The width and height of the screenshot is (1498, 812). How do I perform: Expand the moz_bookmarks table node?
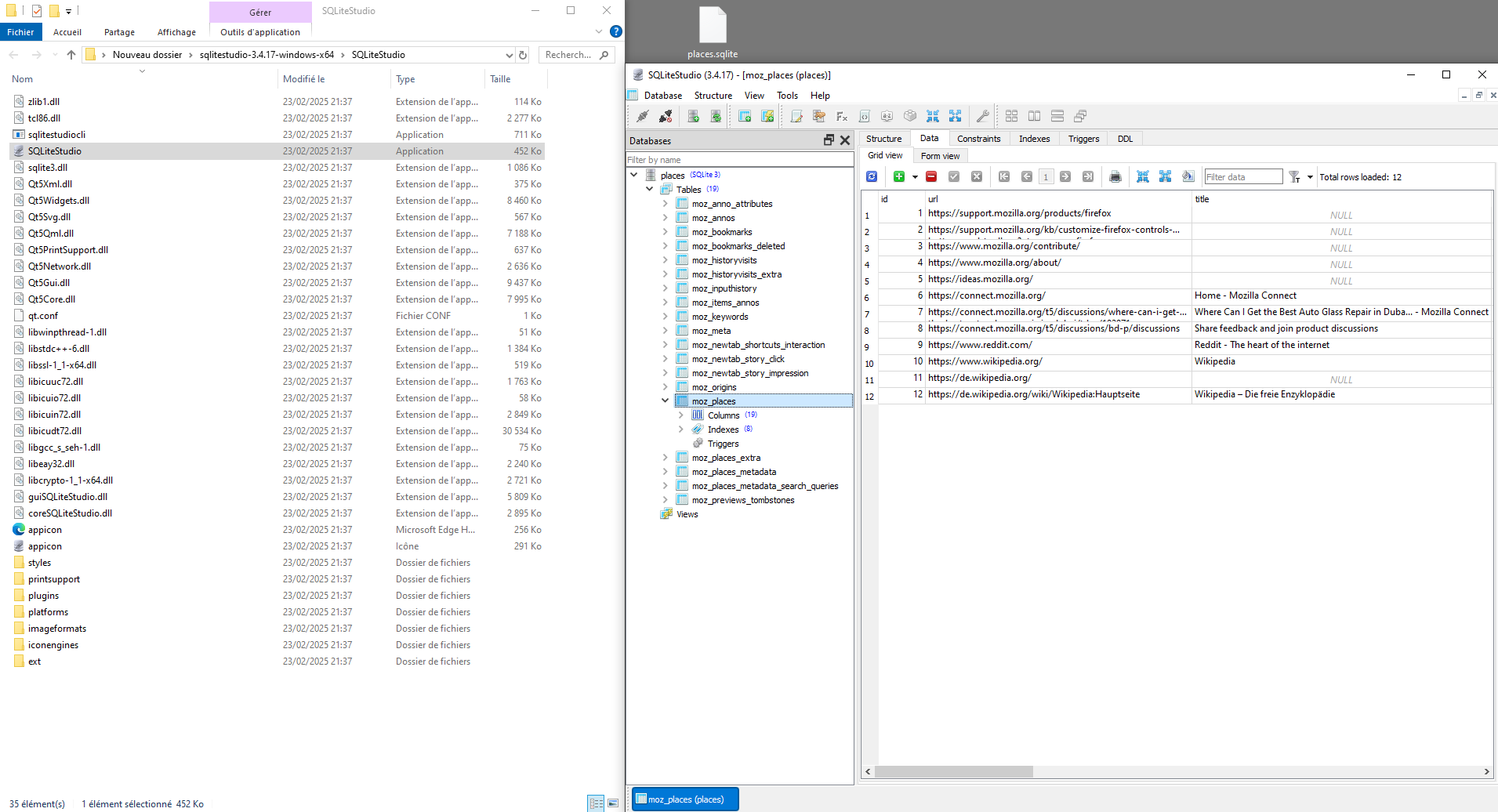(x=666, y=232)
